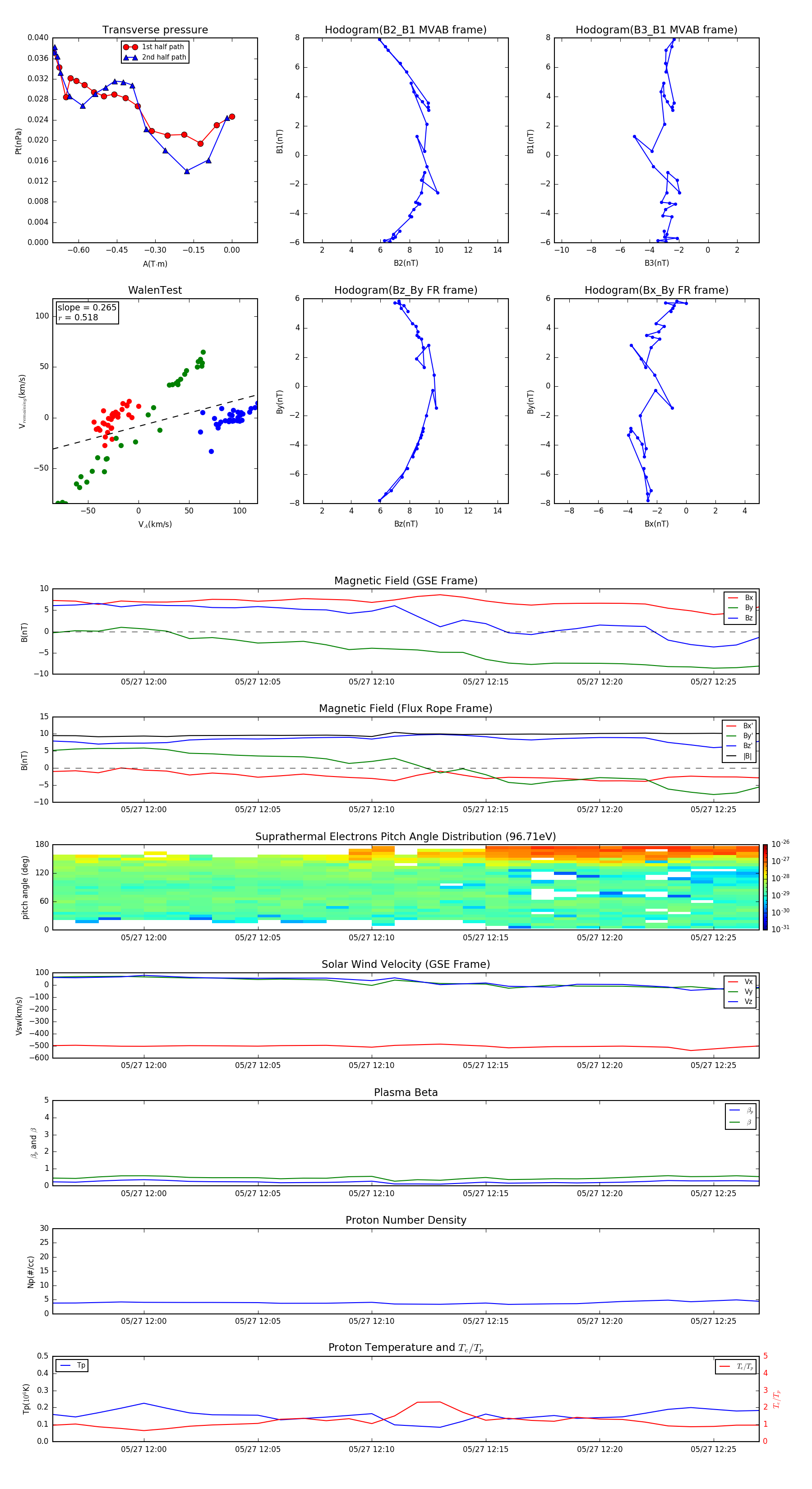Click the 'Bz(nT)' x-axis label
The image size is (812, 1489).
coord(406,524)
